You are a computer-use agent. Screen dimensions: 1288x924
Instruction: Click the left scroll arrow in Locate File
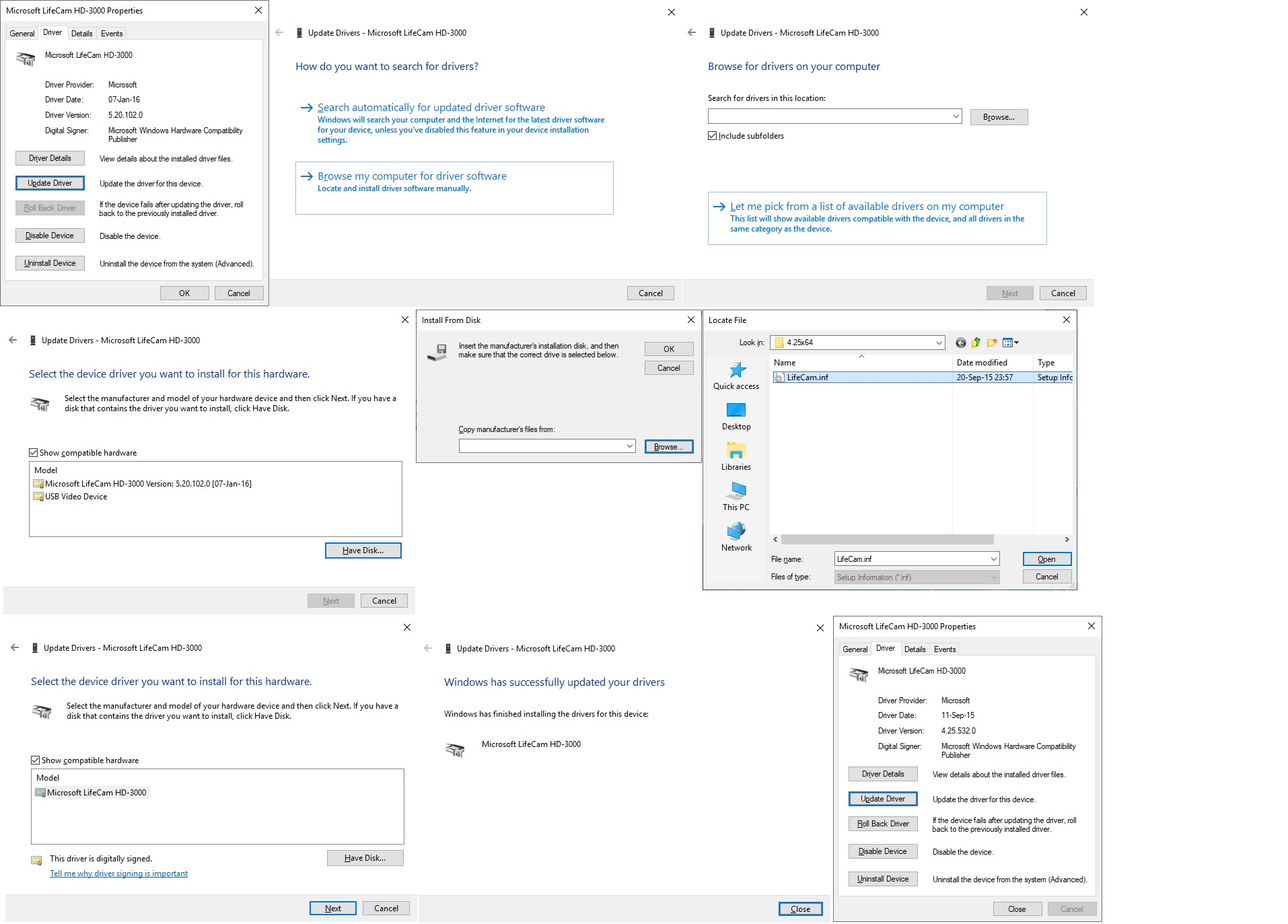pos(775,540)
